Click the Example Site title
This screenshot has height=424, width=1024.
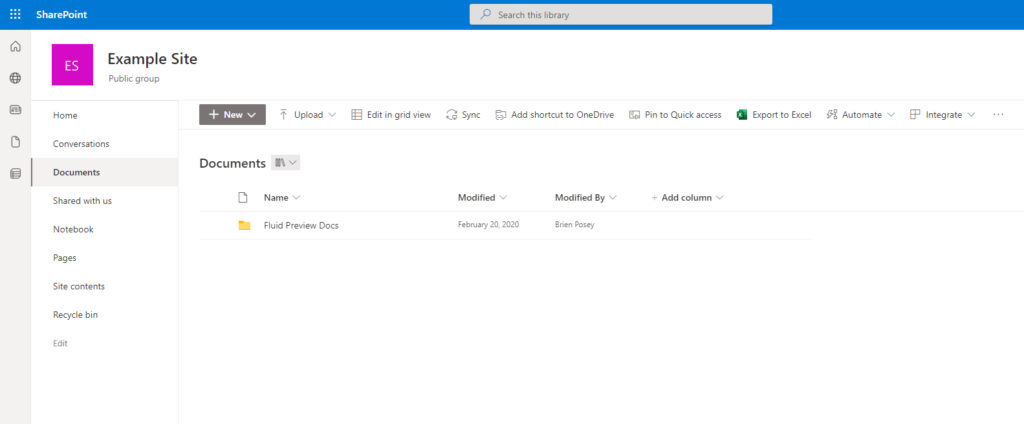[152, 59]
